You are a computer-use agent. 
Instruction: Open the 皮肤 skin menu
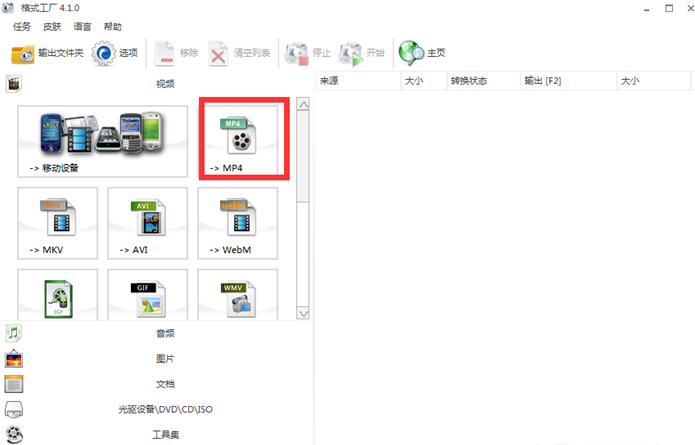pos(52,27)
